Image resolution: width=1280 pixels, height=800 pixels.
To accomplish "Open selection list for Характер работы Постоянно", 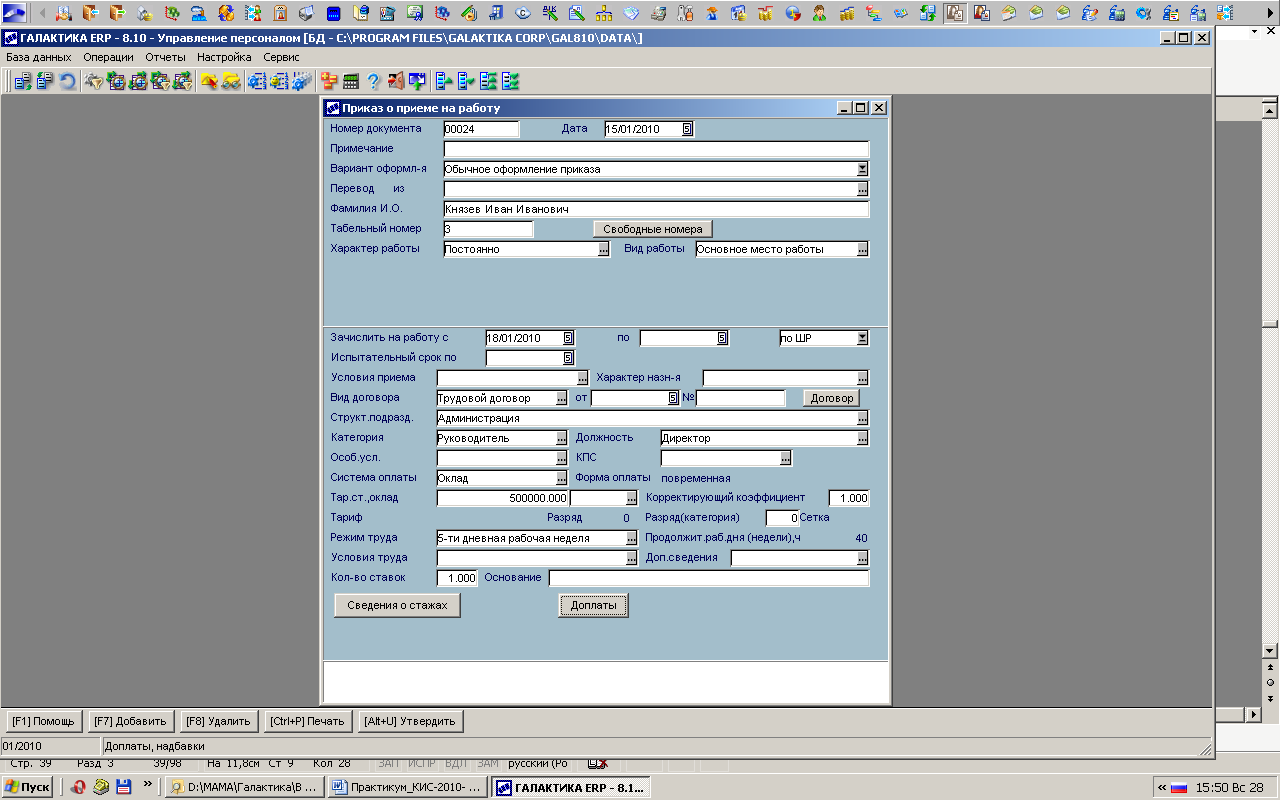I will (x=603, y=249).
